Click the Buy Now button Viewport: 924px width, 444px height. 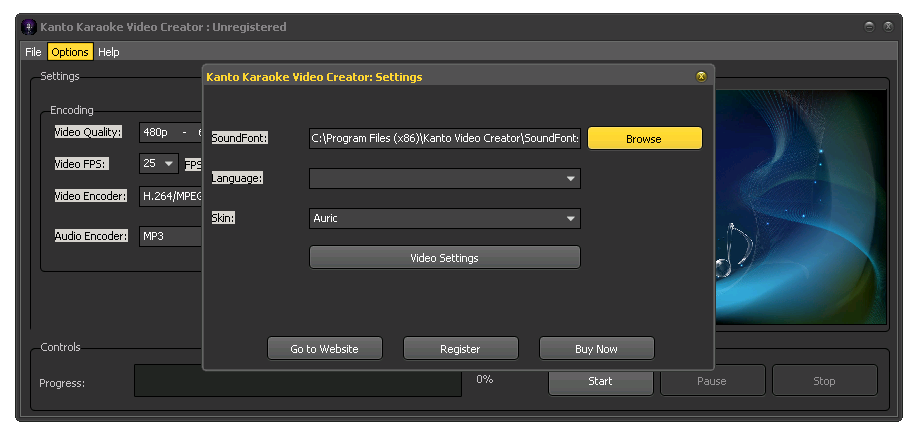[x=596, y=348]
